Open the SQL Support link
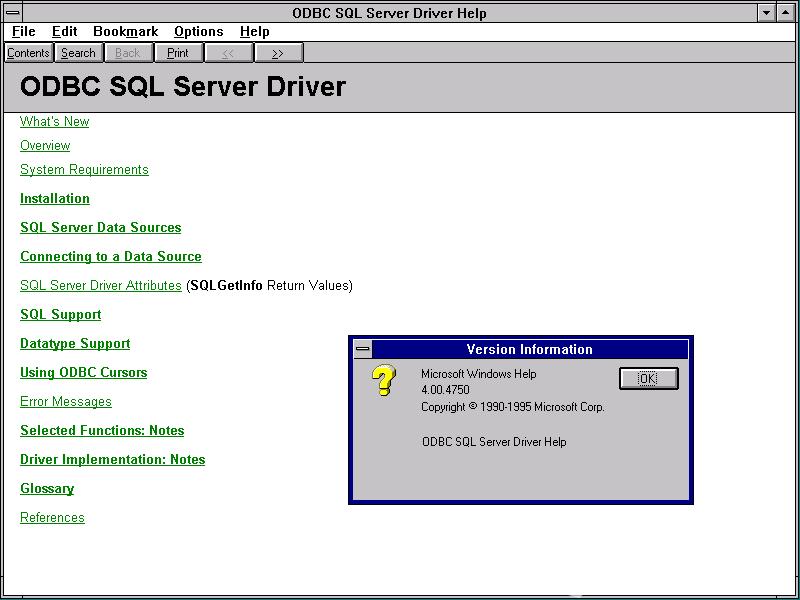800x600 pixels. (x=61, y=314)
